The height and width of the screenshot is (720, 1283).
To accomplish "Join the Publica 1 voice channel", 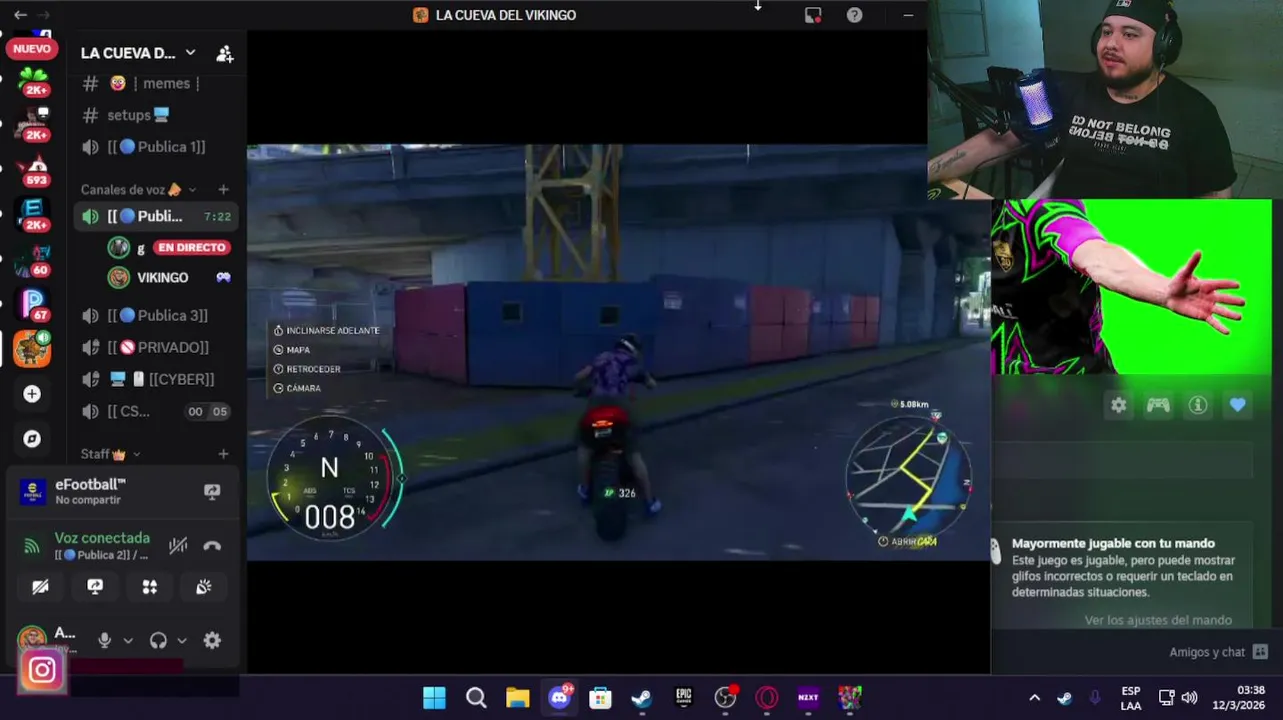I will (x=157, y=147).
